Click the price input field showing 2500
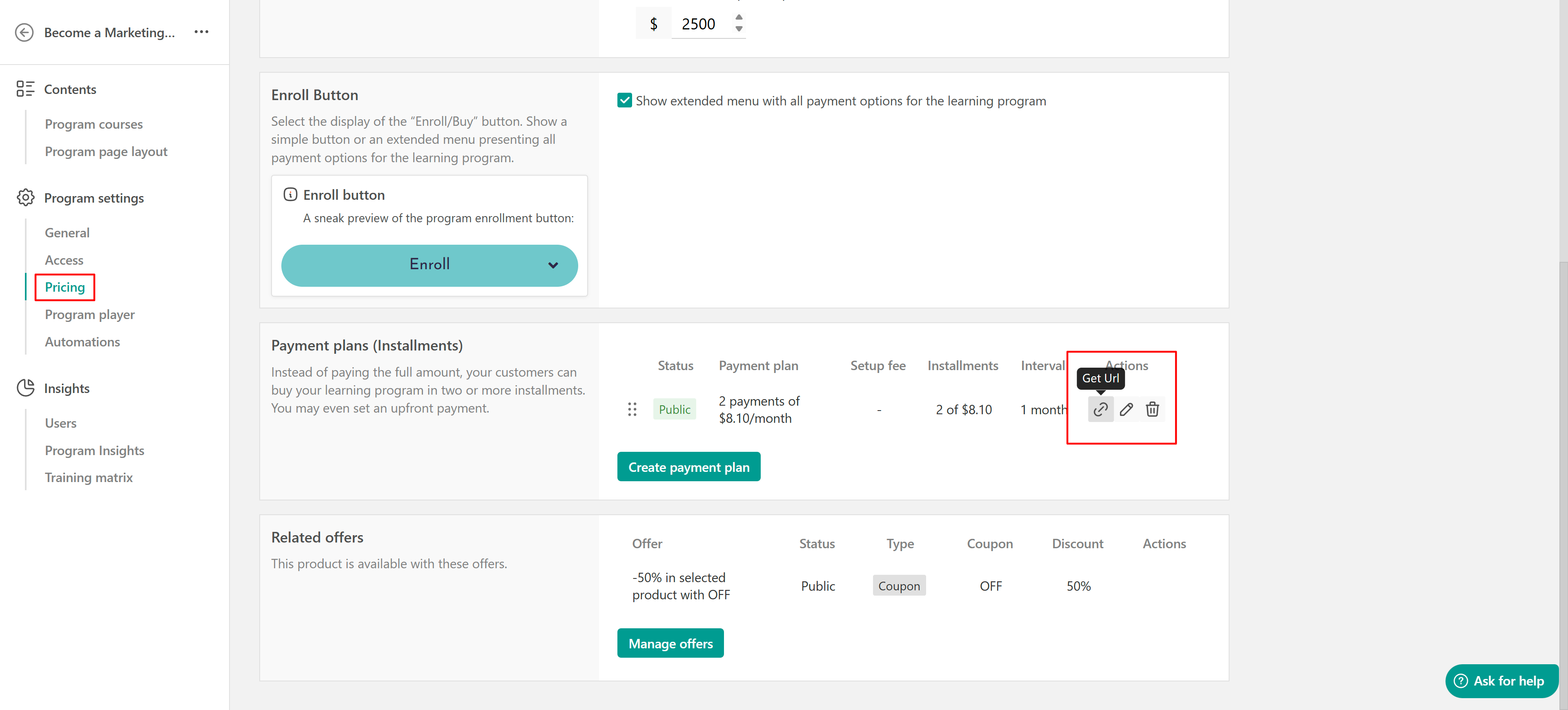 point(700,25)
